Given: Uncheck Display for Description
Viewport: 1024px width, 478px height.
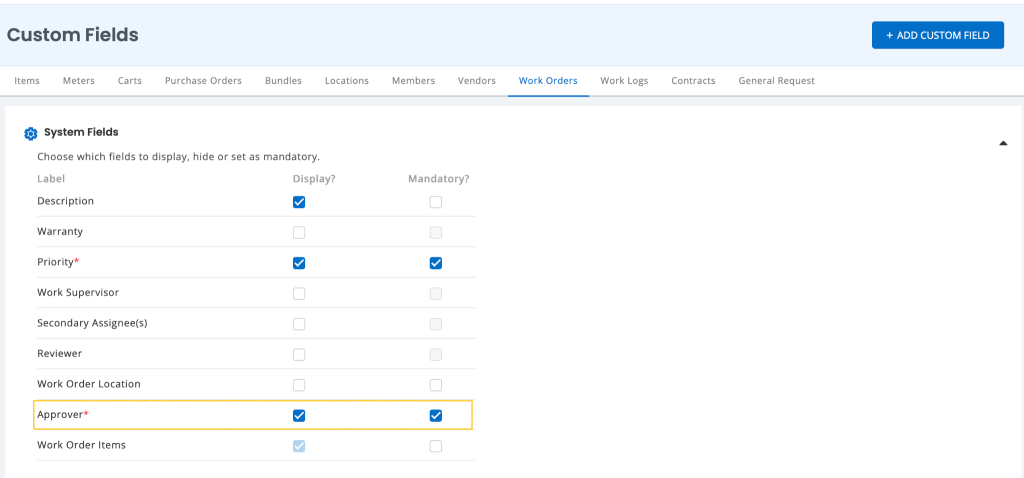Looking at the screenshot, I should click(299, 202).
